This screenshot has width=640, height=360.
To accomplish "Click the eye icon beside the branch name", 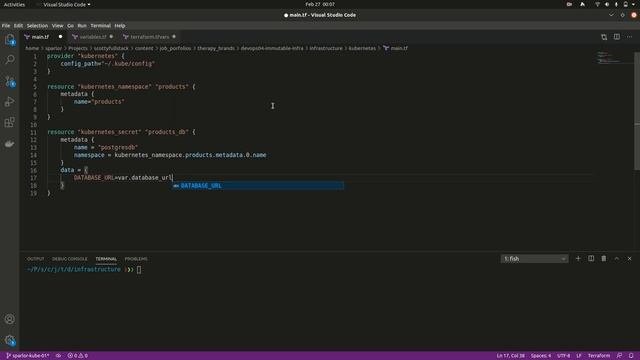I will pos(58,356).
